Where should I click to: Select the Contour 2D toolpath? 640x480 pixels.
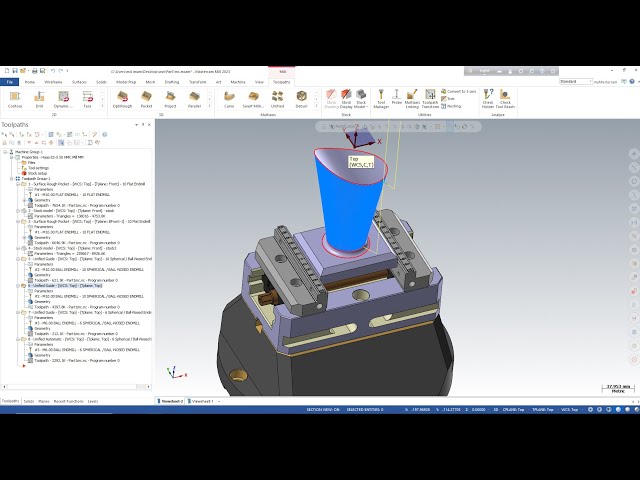tap(15, 100)
